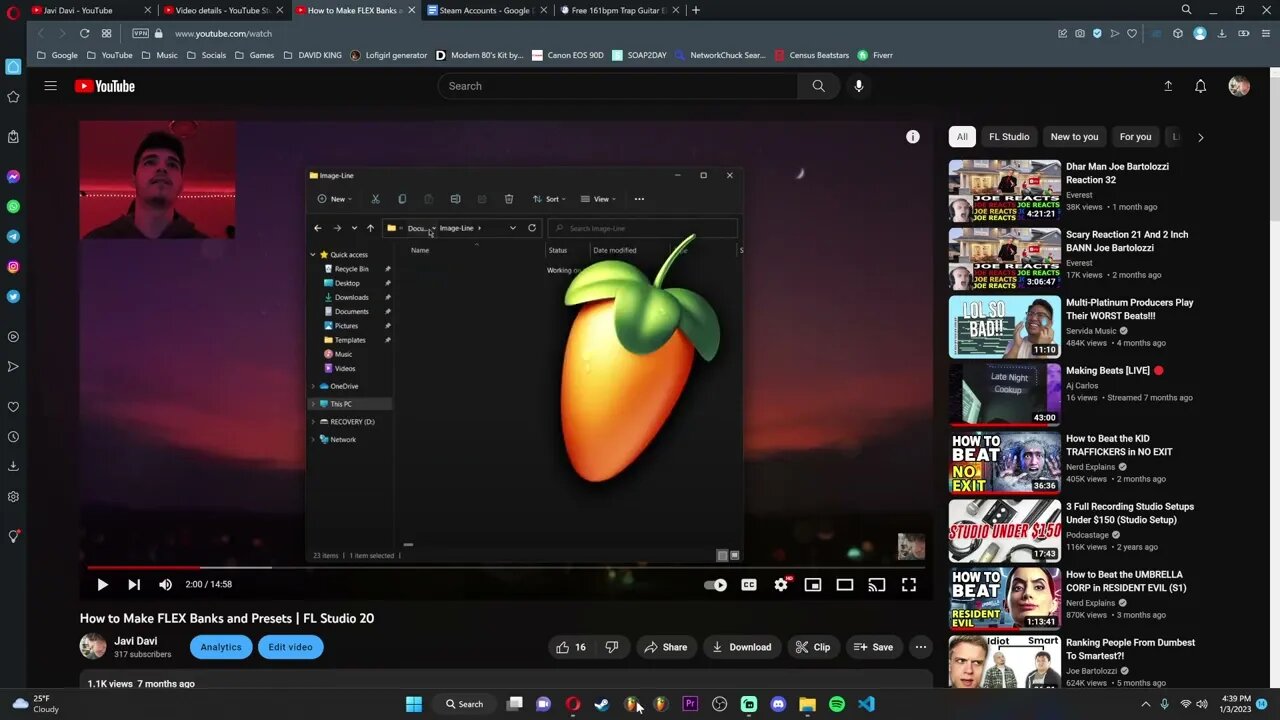Switch to Video details YouTube Studio tab
This screenshot has height=720, width=1280.
click(x=224, y=10)
